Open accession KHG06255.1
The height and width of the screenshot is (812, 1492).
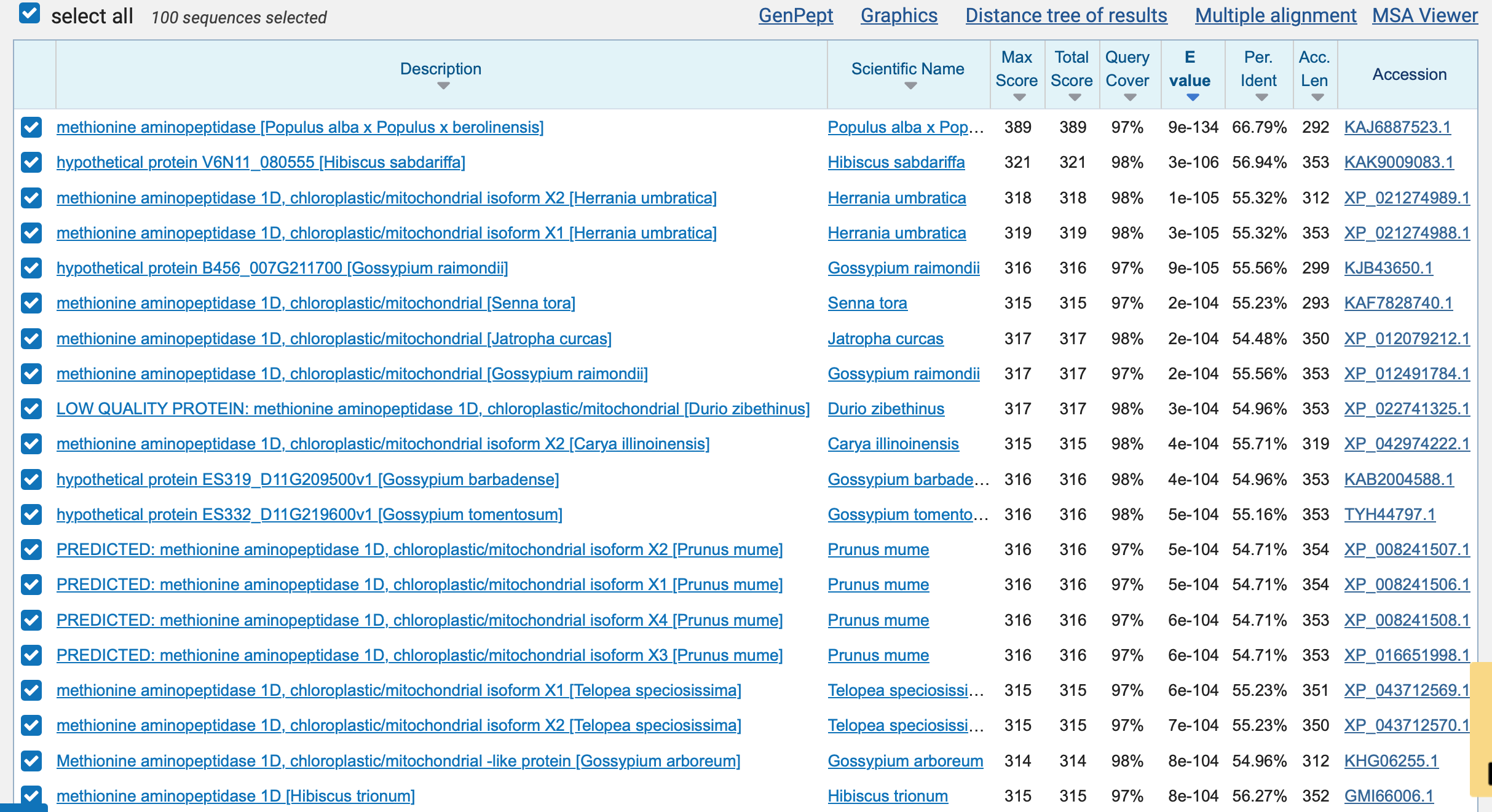tap(1391, 761)
